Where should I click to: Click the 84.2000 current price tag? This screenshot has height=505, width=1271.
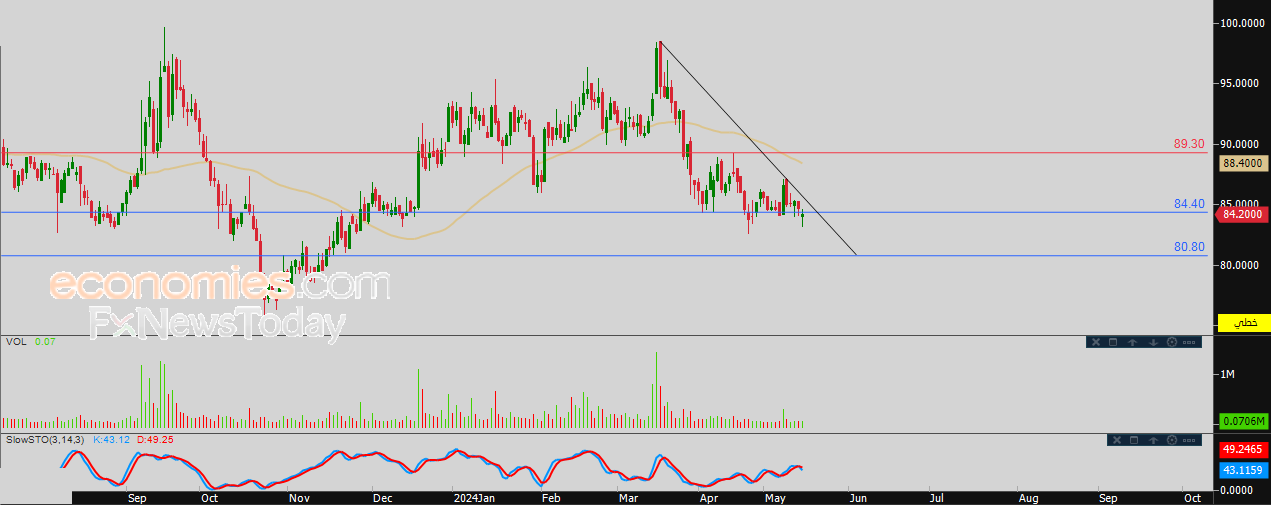coord(1243,214)
